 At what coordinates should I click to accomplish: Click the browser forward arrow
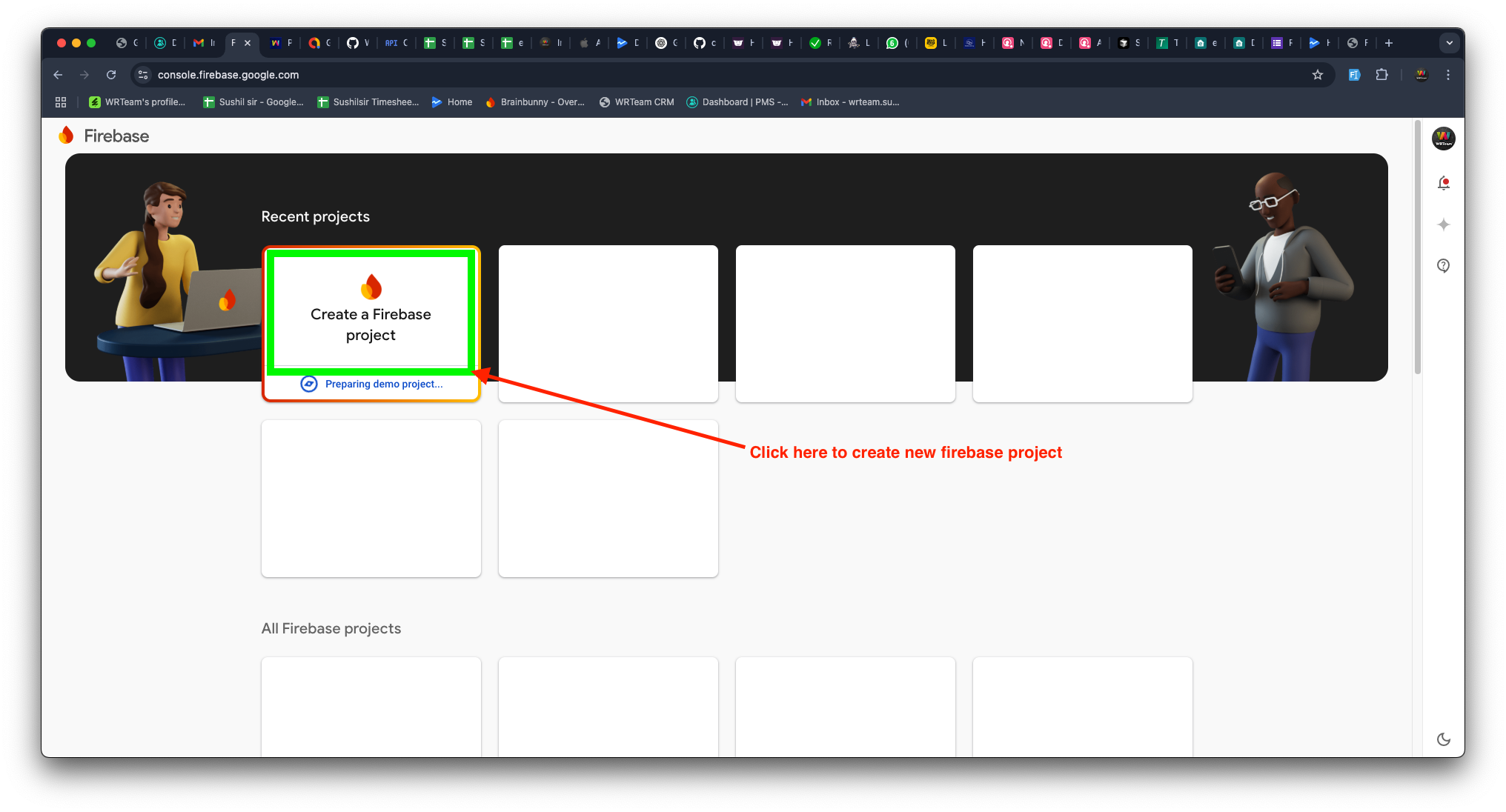click(x=84, y=75)
